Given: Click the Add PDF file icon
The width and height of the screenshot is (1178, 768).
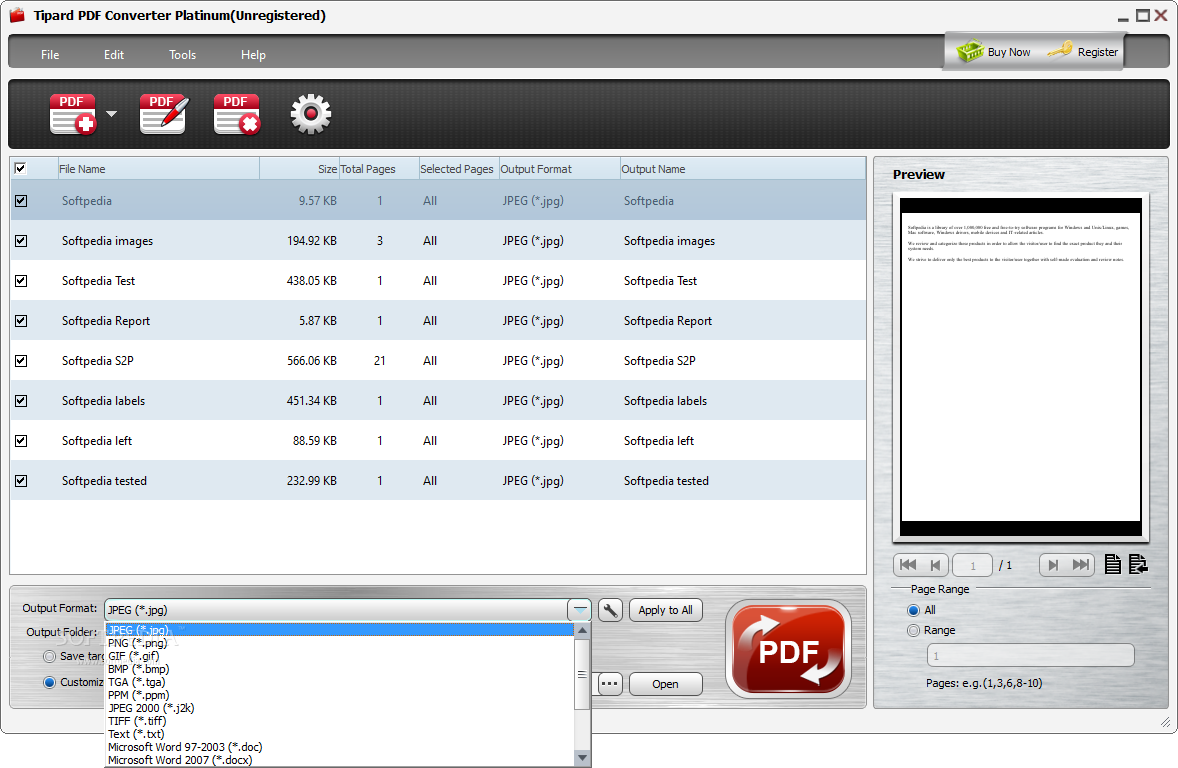Looking at the screenshot, I should 73,114.
